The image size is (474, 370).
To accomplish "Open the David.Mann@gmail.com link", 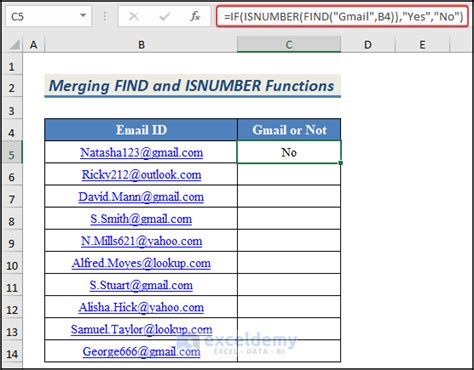I will [x=141, y=197].
